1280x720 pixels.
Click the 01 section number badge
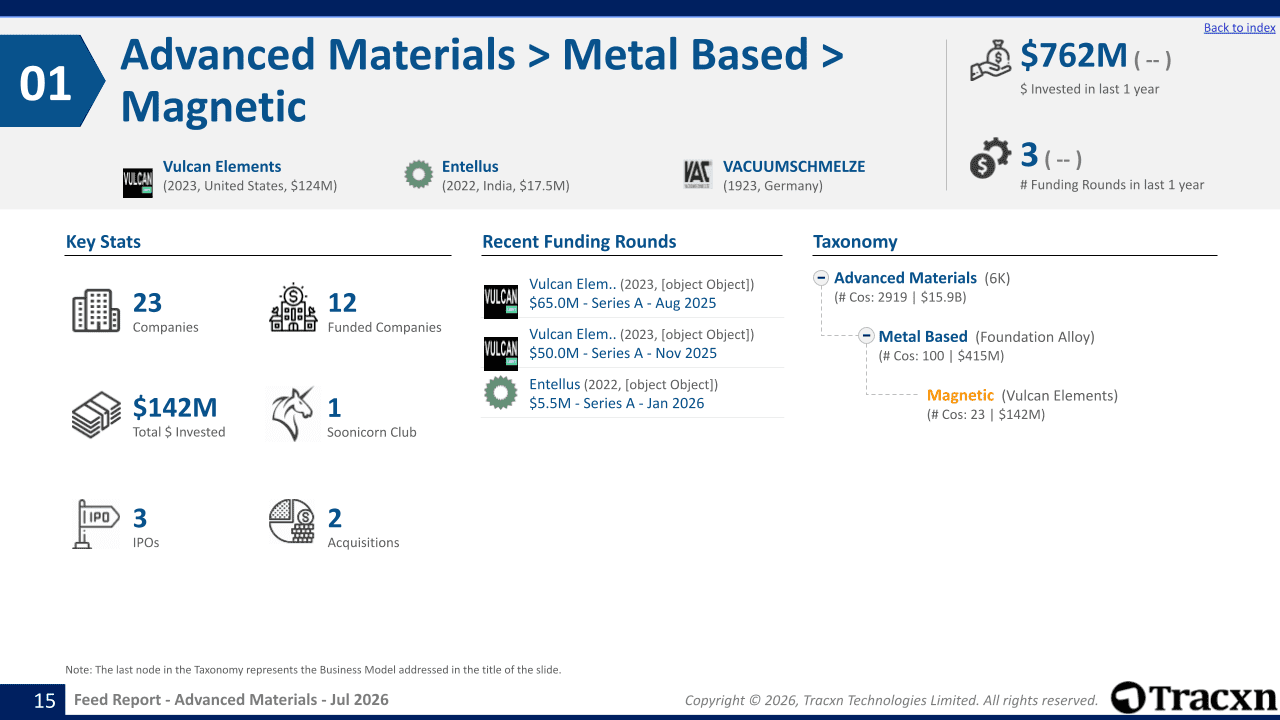click(52, 81)
